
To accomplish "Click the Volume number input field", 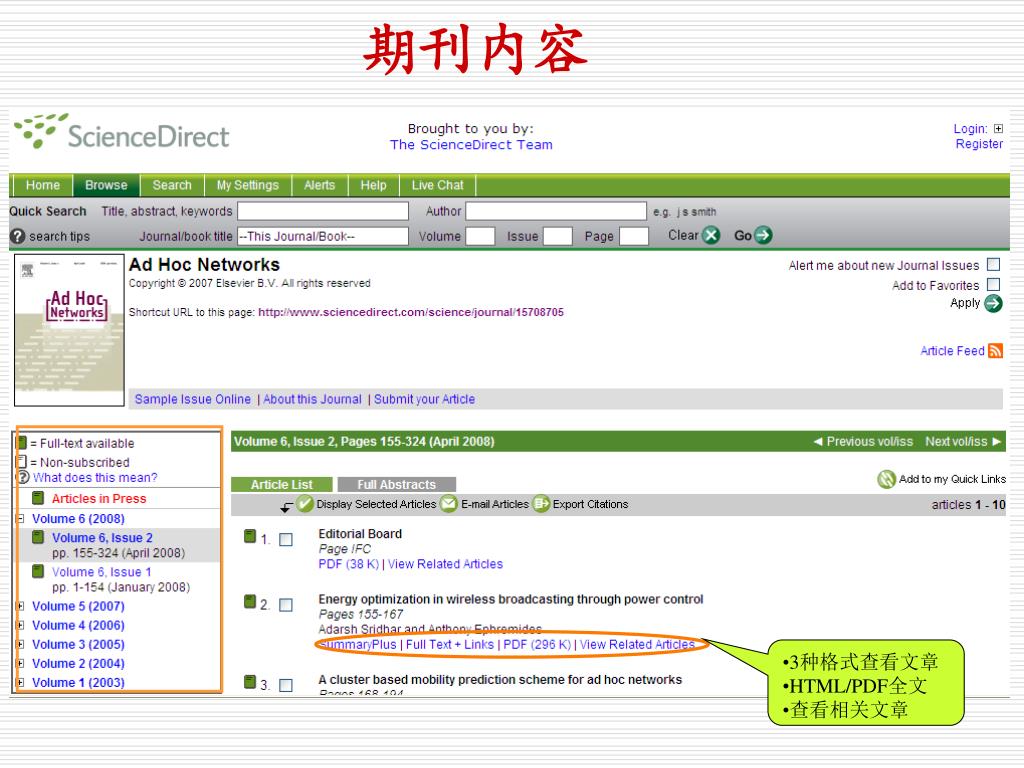I will click(480, 236).
